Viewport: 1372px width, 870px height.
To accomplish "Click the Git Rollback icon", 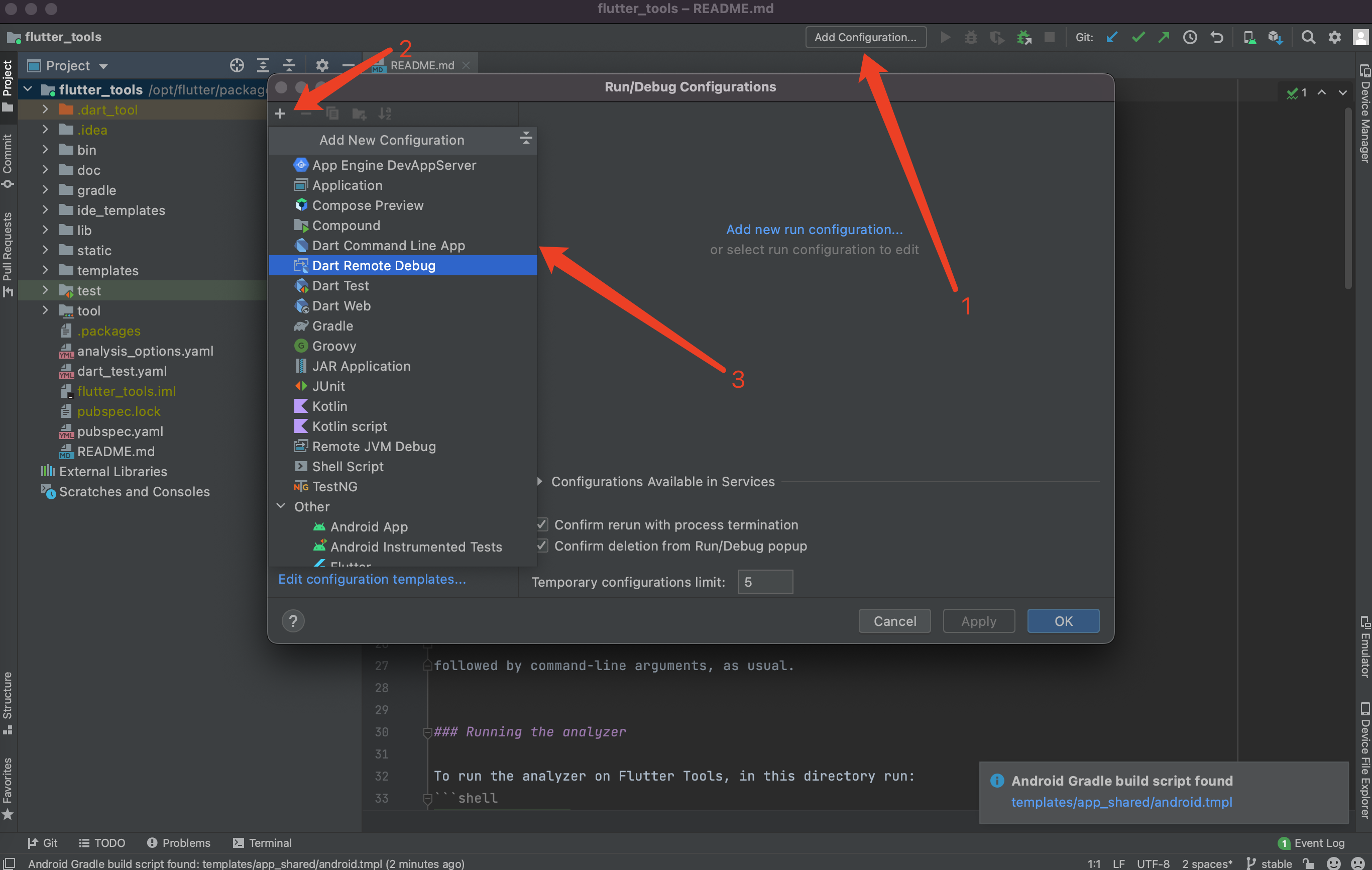I will (x=1217, y=38).
